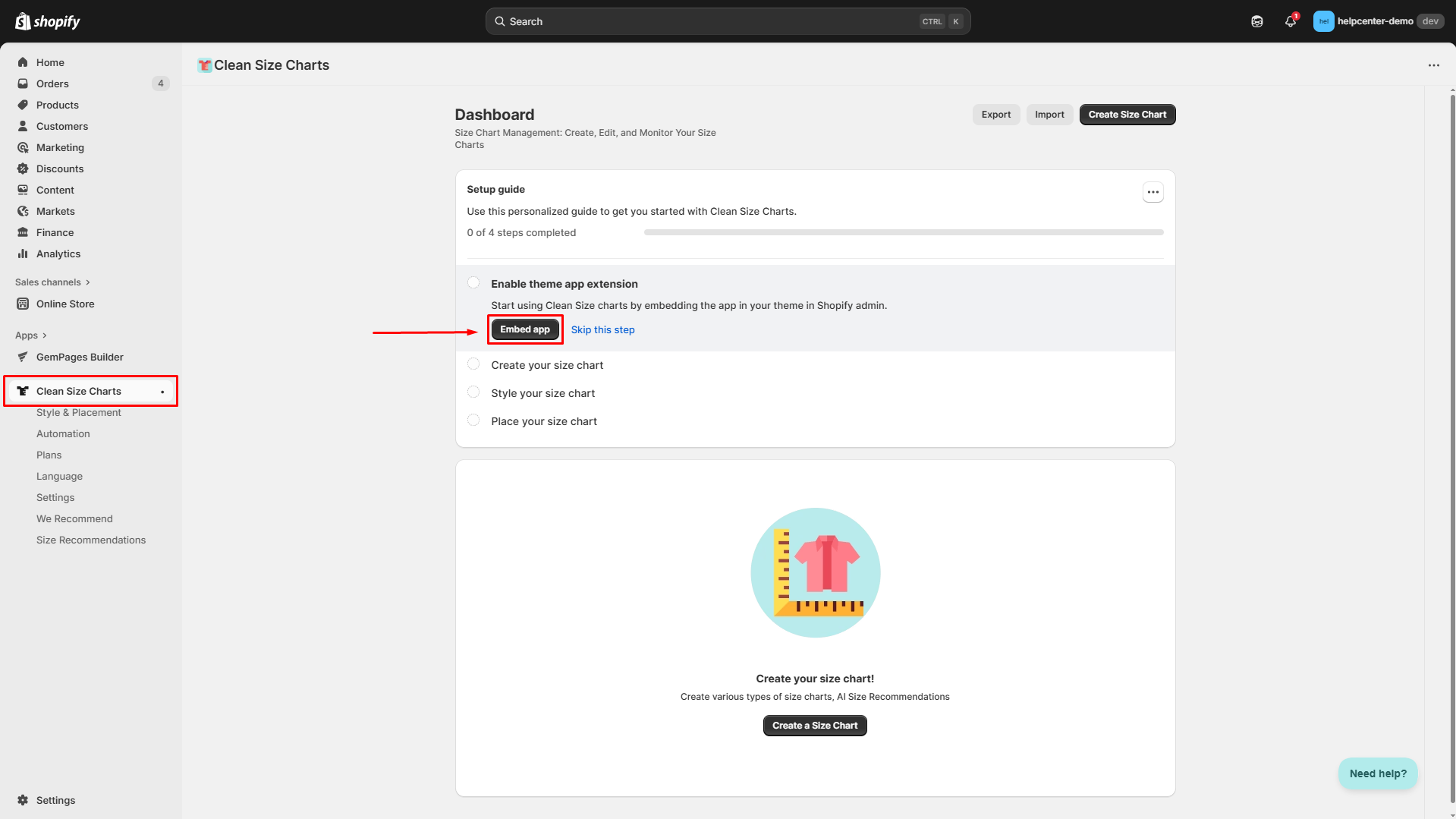Open the Language submenu item
The width and height of the screenshot is (1456, 819).
(59, 477)
